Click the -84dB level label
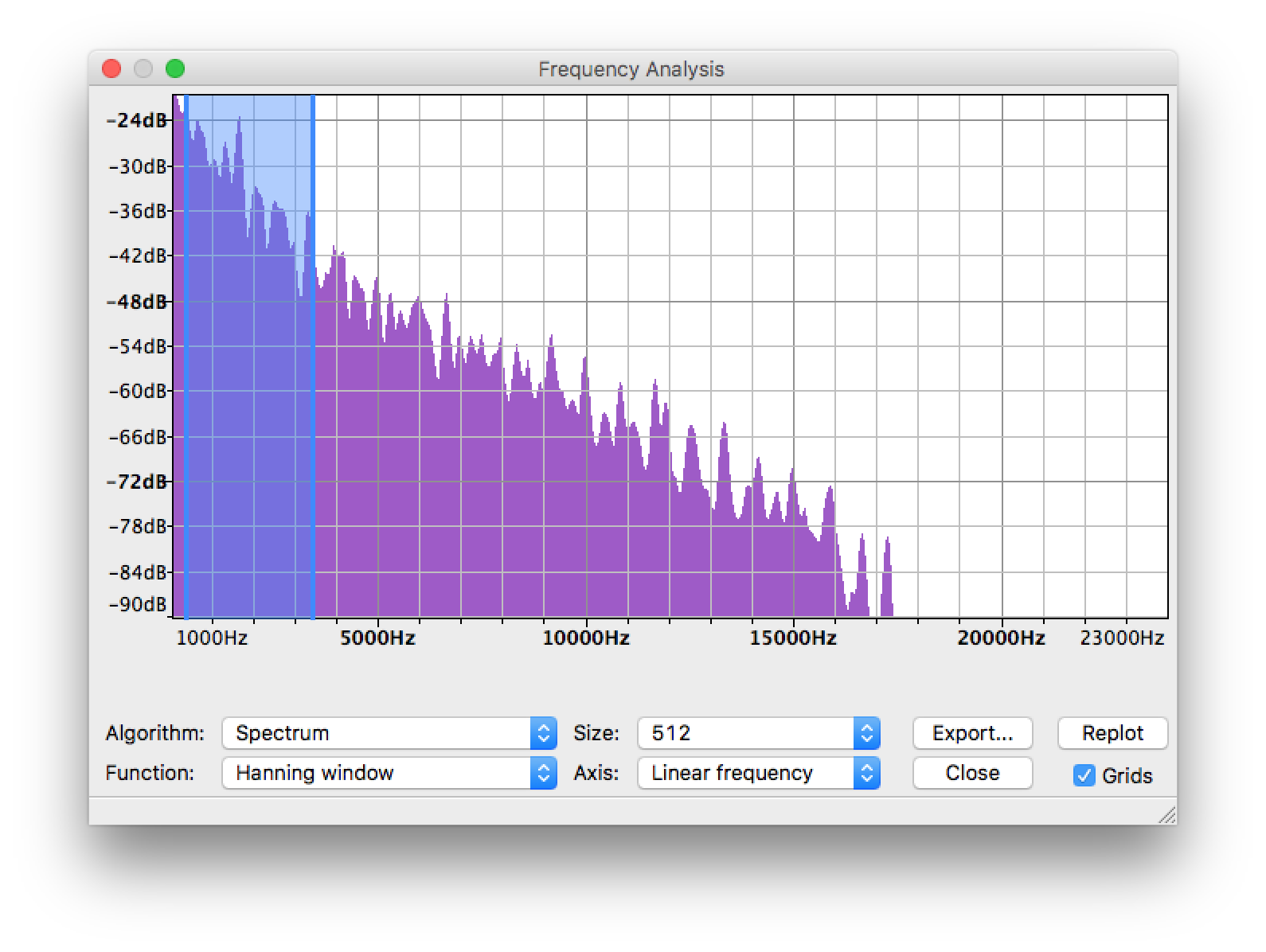Viewport: 1266px width, 952px height. coord(136,572)
